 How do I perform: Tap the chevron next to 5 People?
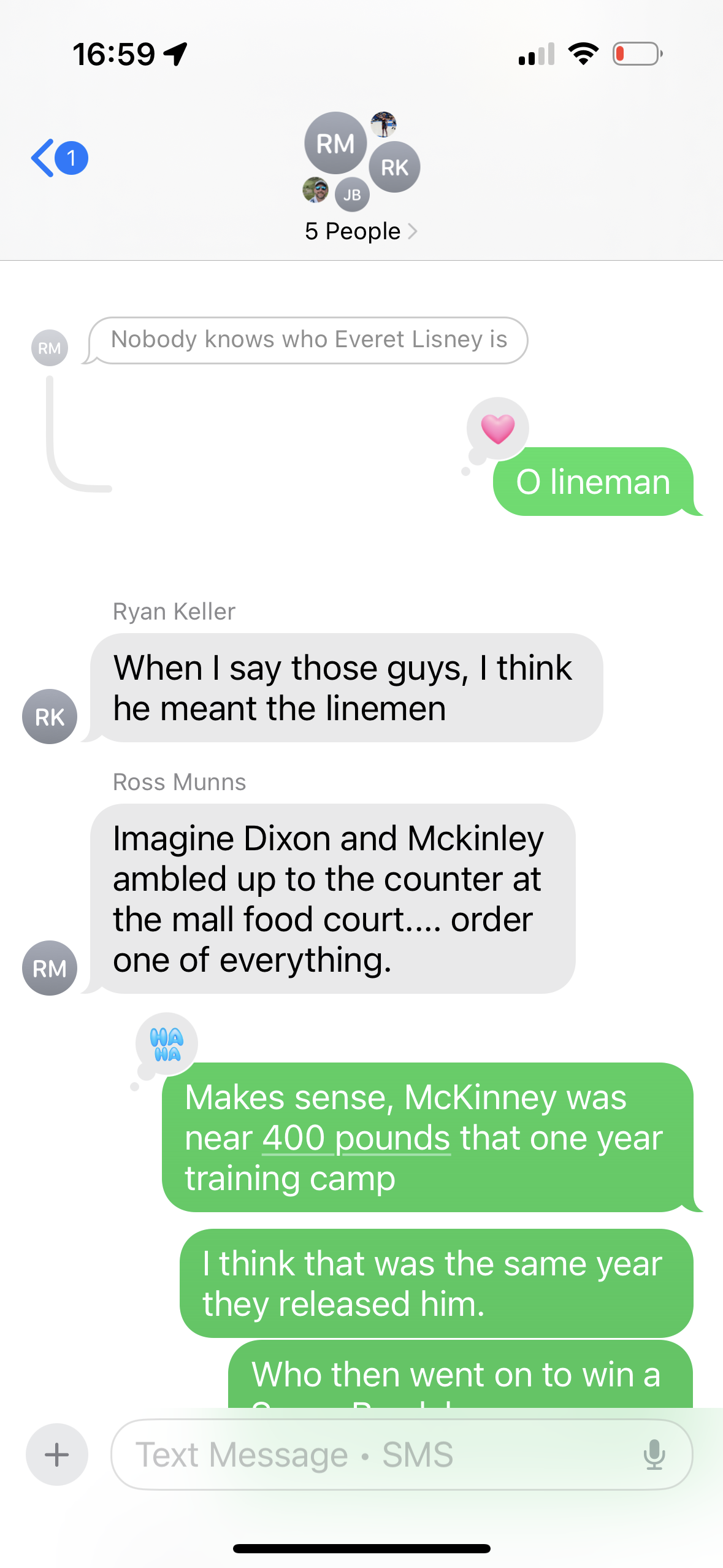(412, 231)
